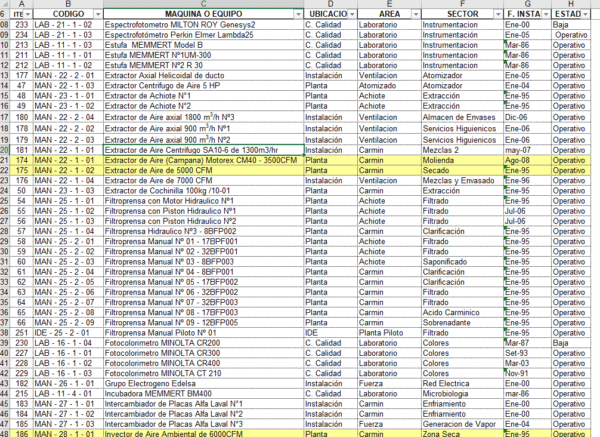Viewport: 600px width, 437px height.
Task: Click sector cell 'Generacion de Vapor'
Action: (462, 424)
